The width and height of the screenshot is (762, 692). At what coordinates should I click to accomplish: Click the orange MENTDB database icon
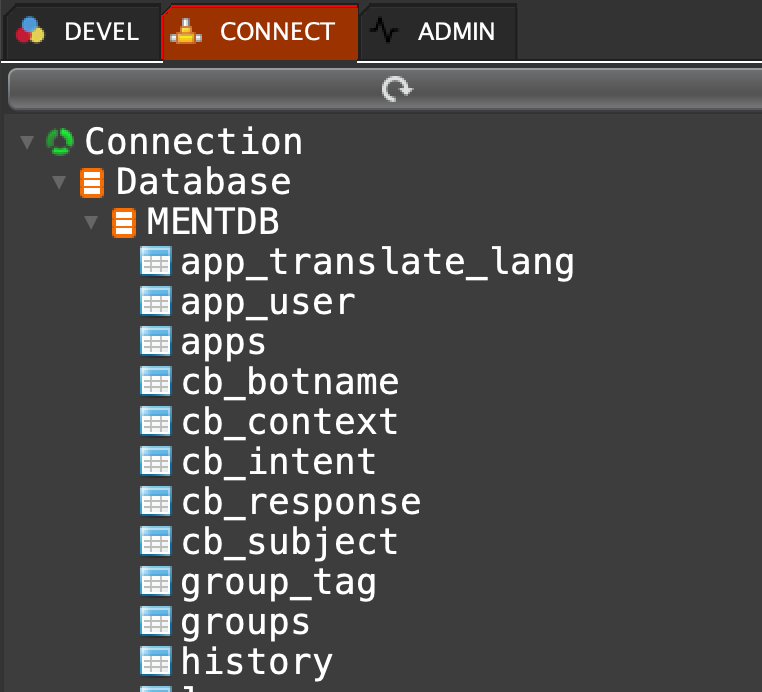(x=124, y=222)
